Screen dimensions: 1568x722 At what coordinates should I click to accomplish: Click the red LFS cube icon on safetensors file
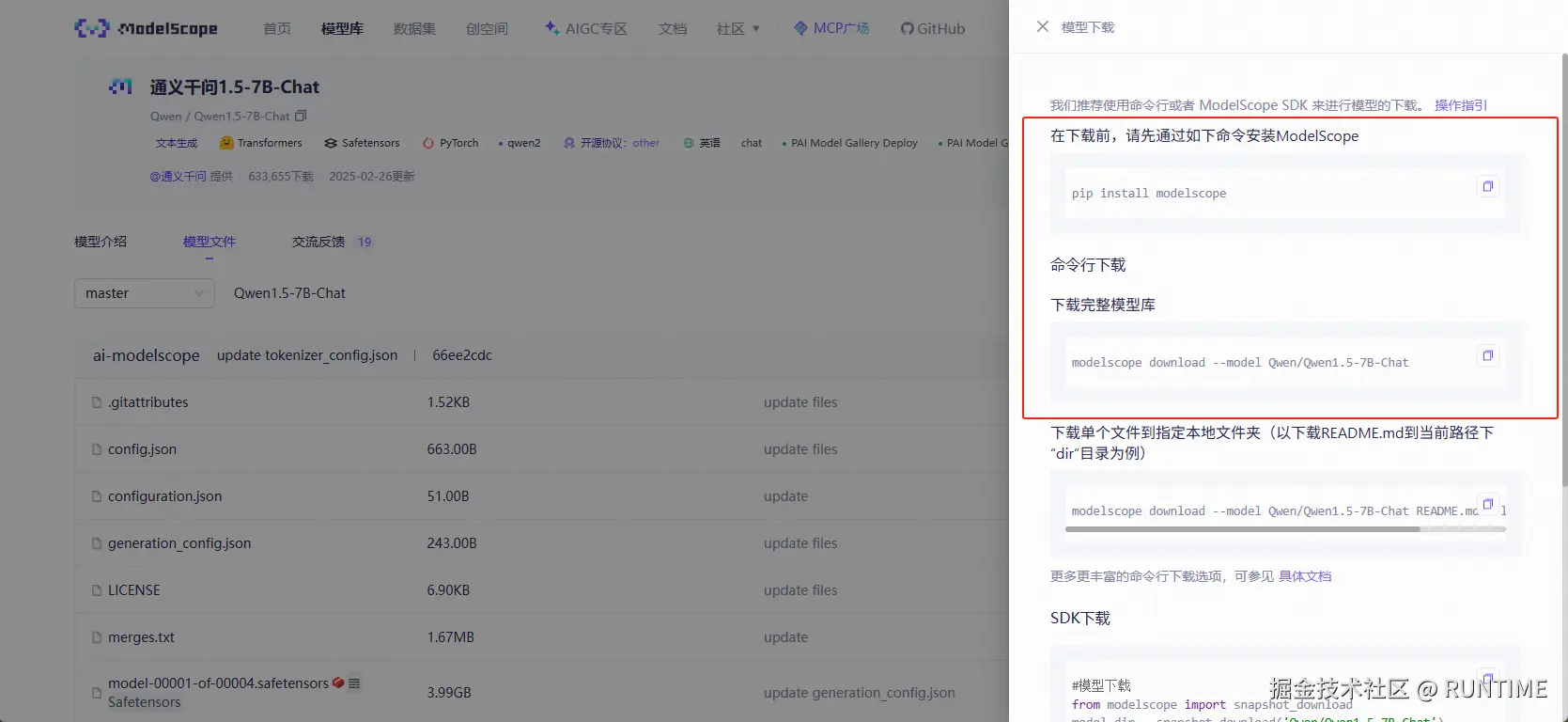coord(338,683)
